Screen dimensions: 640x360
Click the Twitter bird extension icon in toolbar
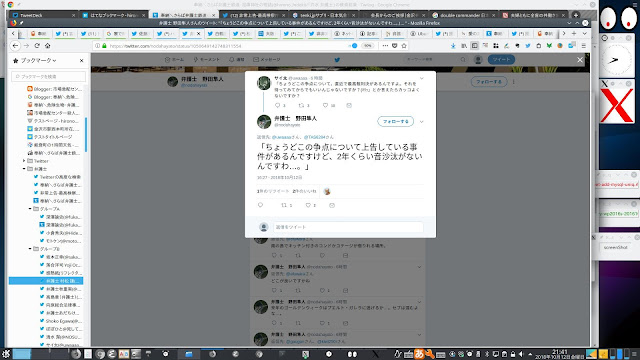click(x=528, y=46)
